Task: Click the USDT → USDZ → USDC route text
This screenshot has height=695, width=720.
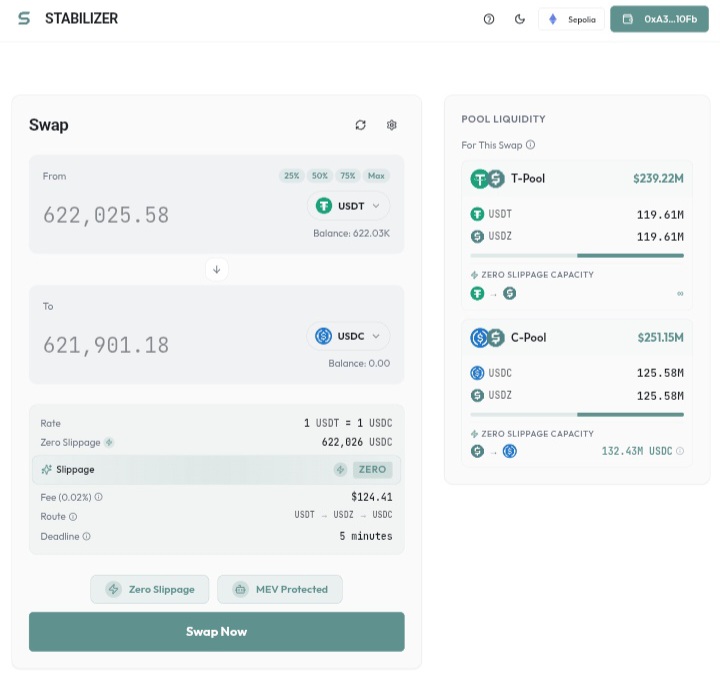Action: point(343,515)
